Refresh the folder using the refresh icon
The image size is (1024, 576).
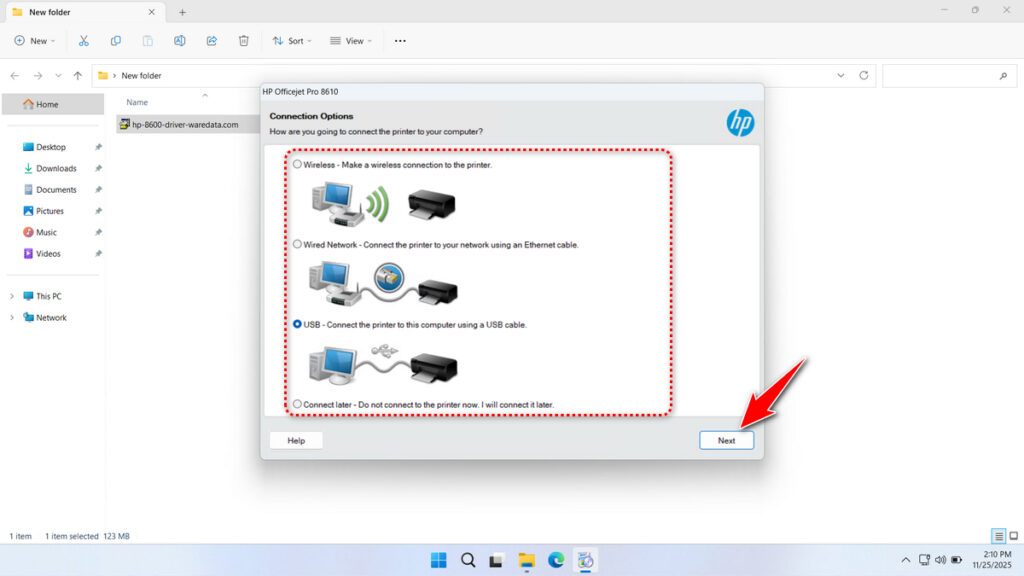pyautogui.click(x=866, y=75)
